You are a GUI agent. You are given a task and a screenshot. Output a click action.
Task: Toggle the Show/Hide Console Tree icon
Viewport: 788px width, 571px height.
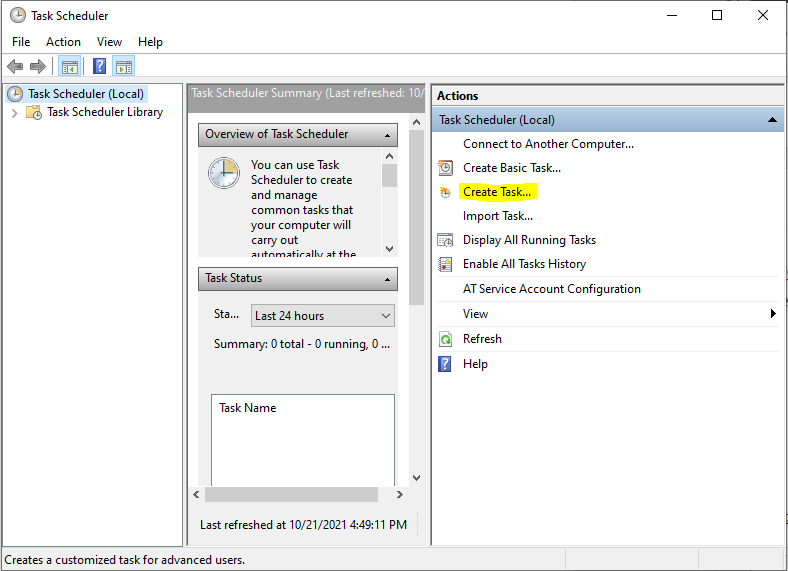coord(70,66)
